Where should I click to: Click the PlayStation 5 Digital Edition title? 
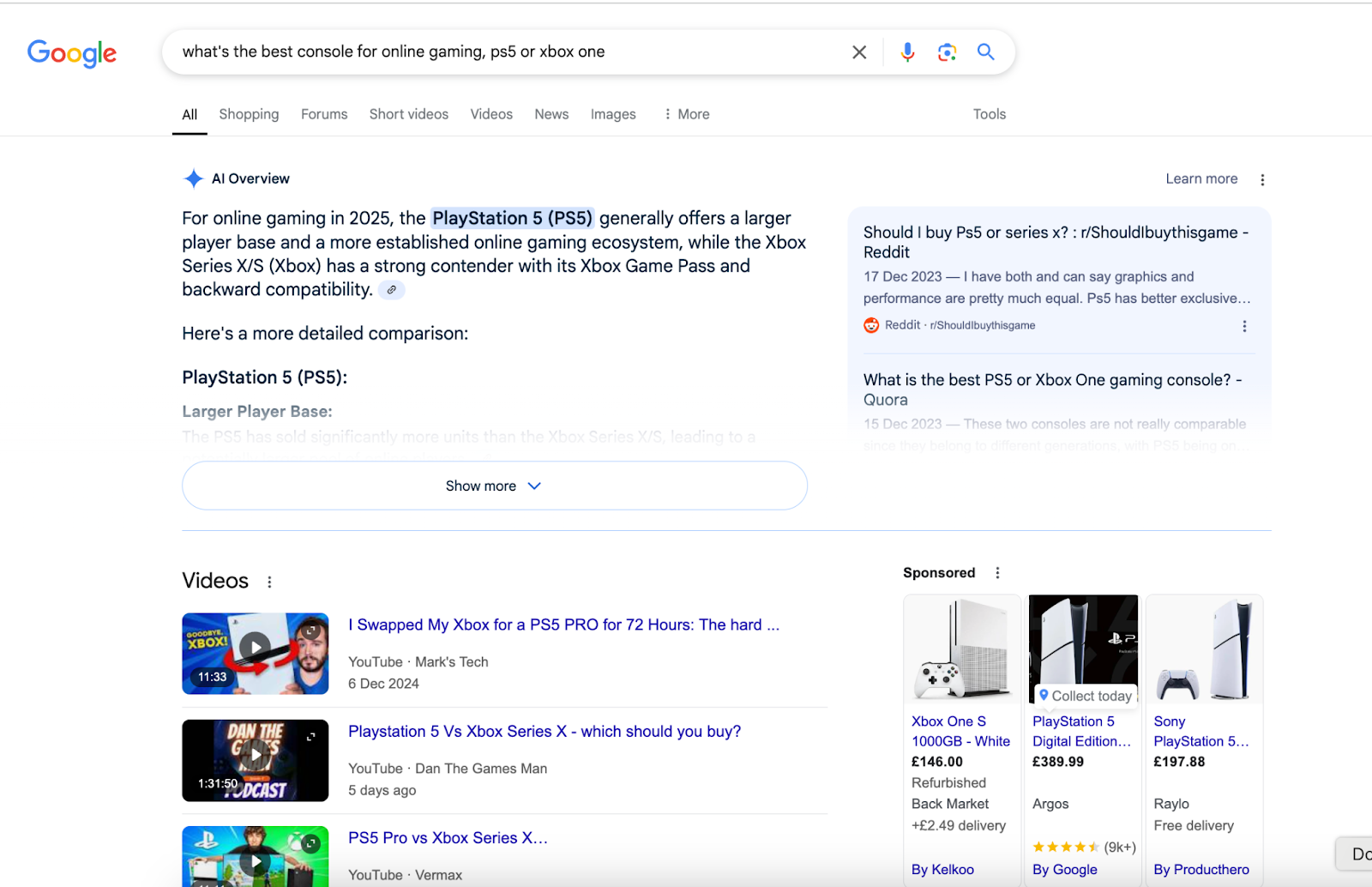tap(1082, 732)
